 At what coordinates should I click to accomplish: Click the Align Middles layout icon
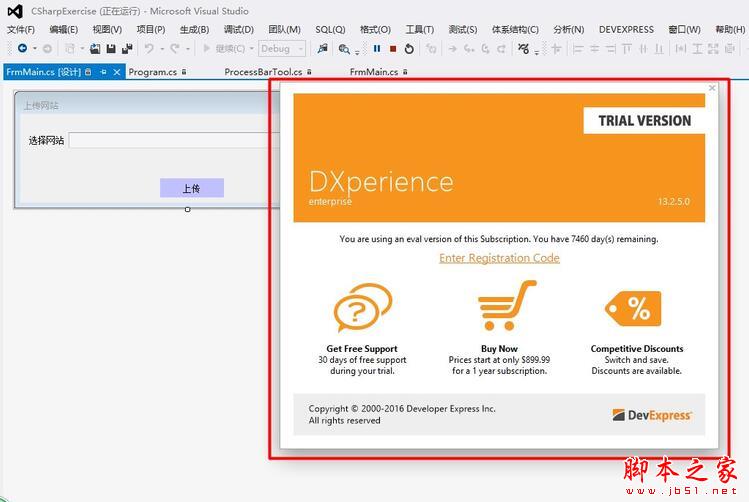[x=643, y=49]
